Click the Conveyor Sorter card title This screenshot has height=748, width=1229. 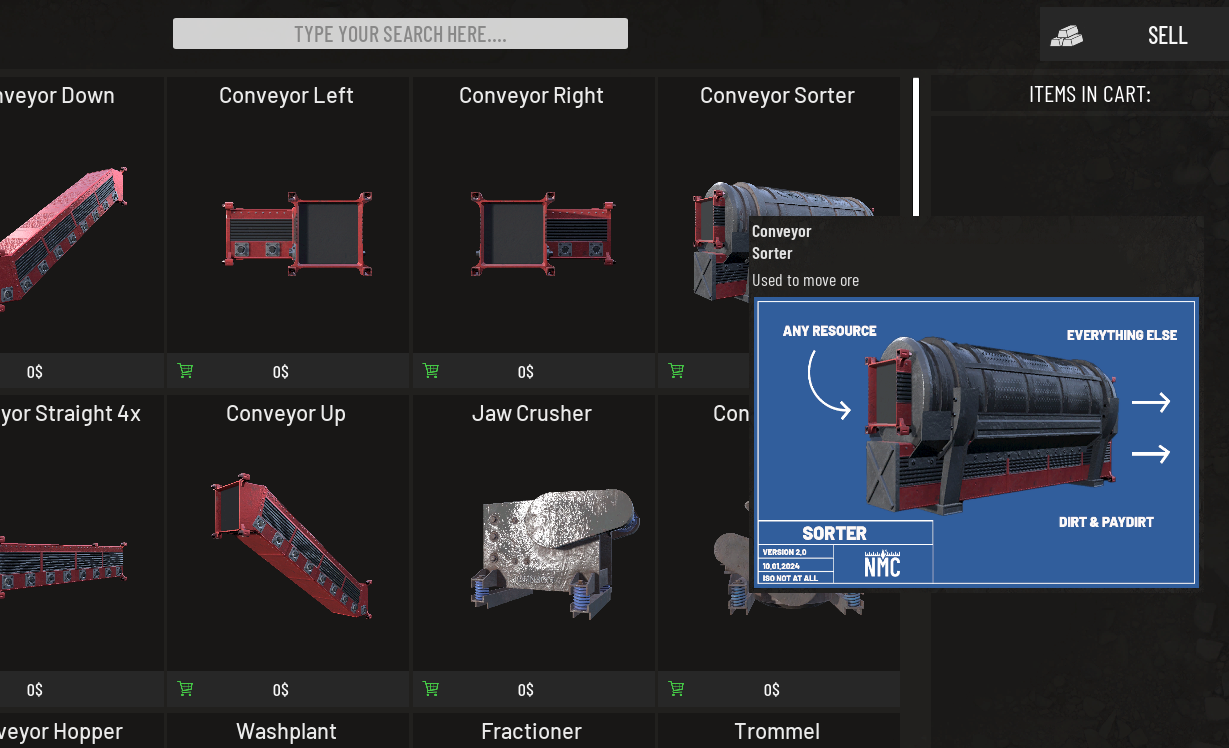(x=777, y=96)
